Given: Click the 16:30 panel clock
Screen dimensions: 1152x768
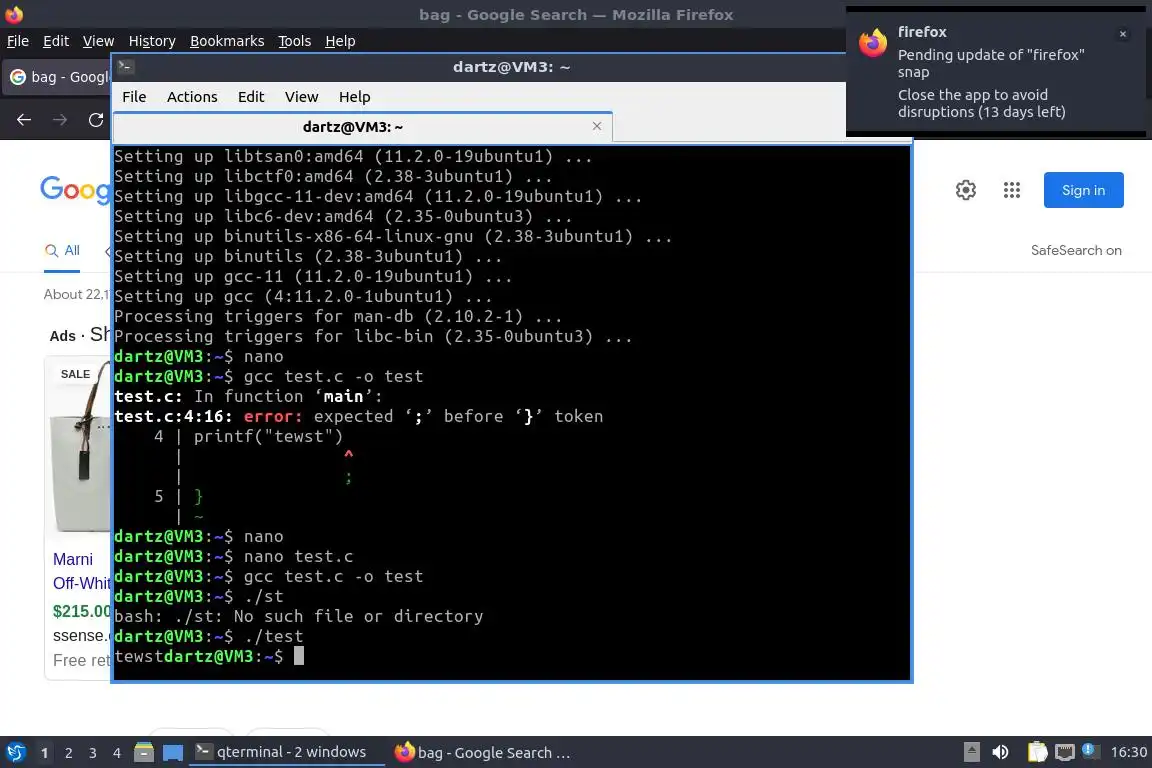Looking at the screenshot, I should click(1128, 752).
